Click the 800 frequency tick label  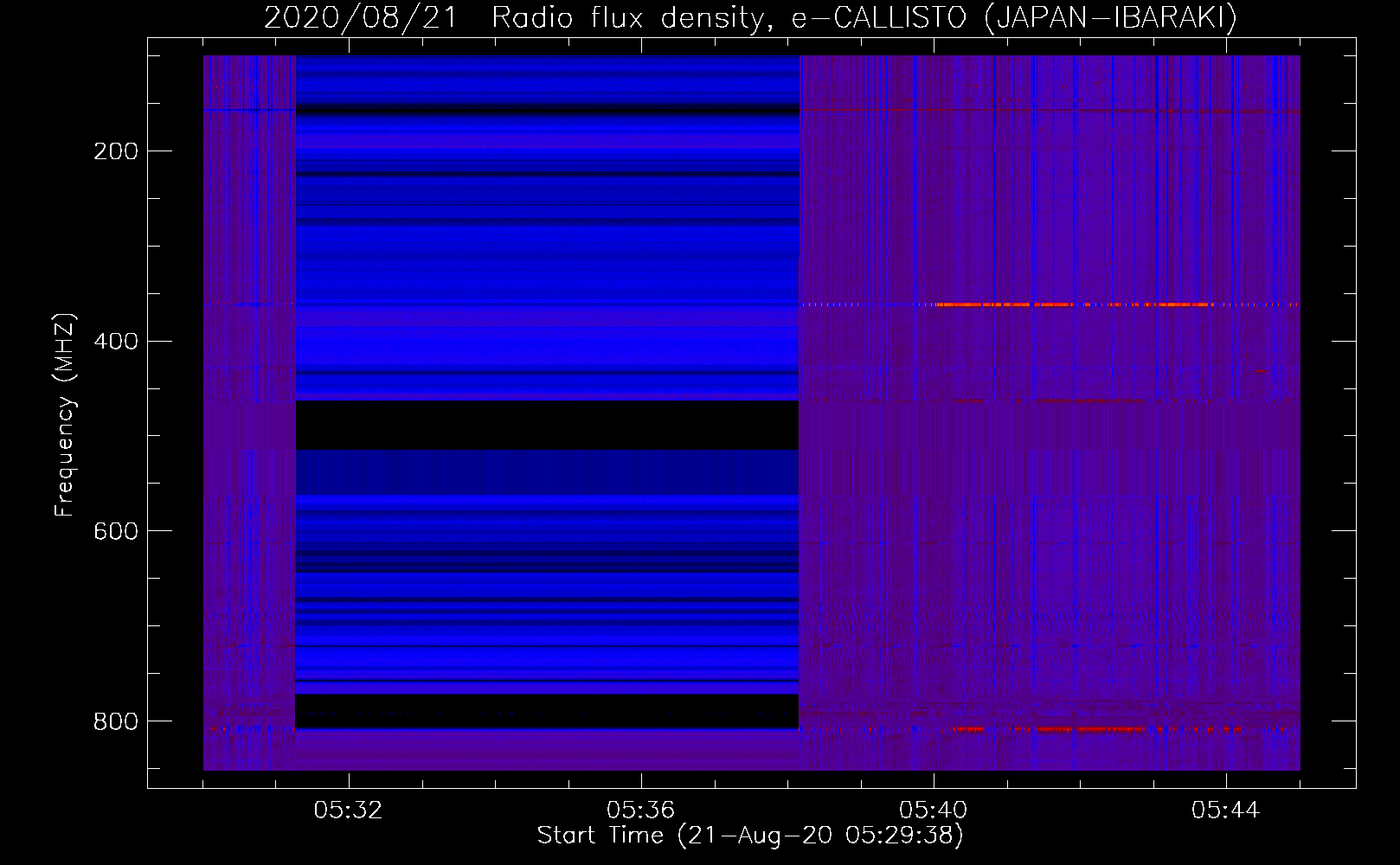[116, 721]
